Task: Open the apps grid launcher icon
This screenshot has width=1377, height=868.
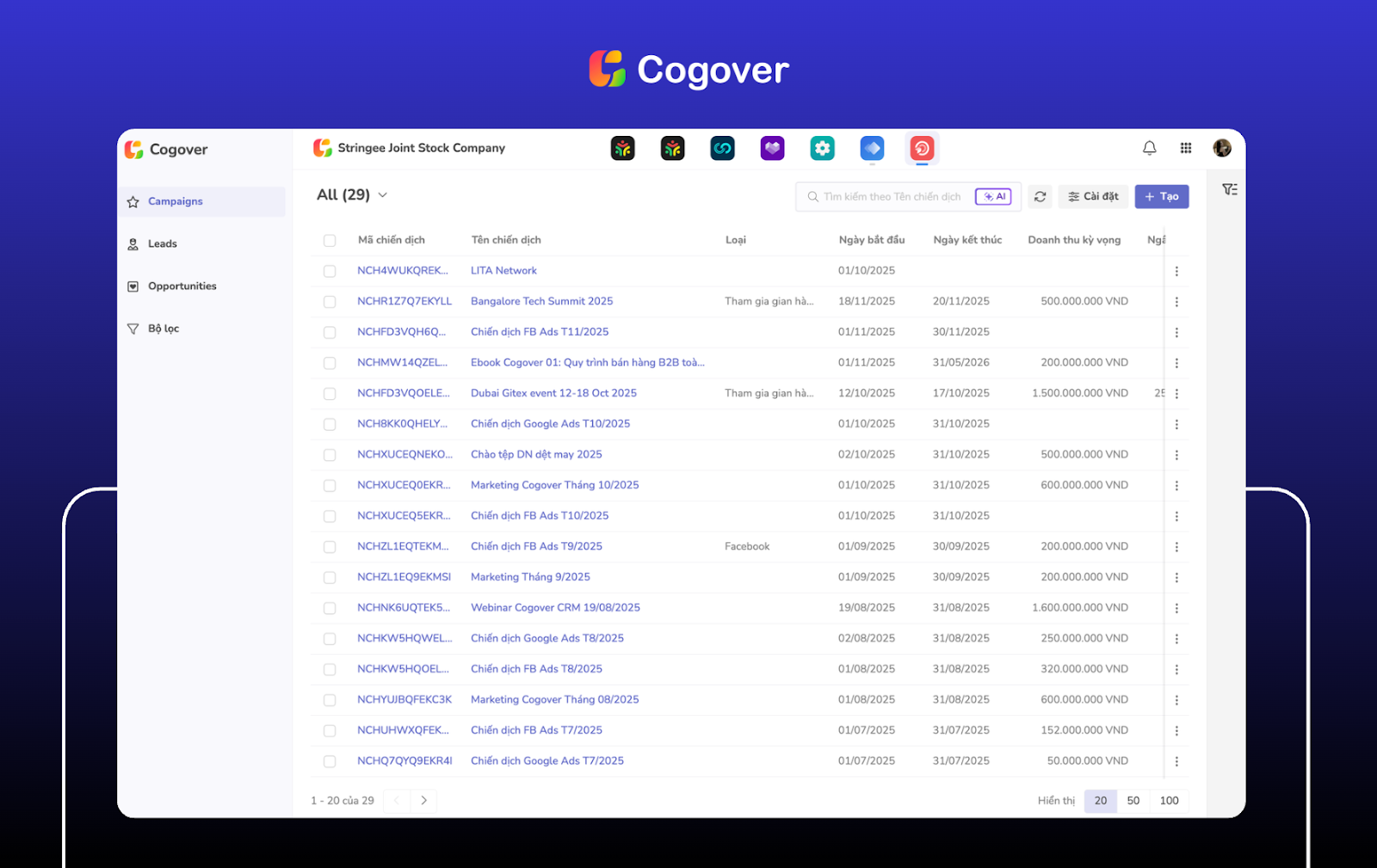Action: [1185, 148]
